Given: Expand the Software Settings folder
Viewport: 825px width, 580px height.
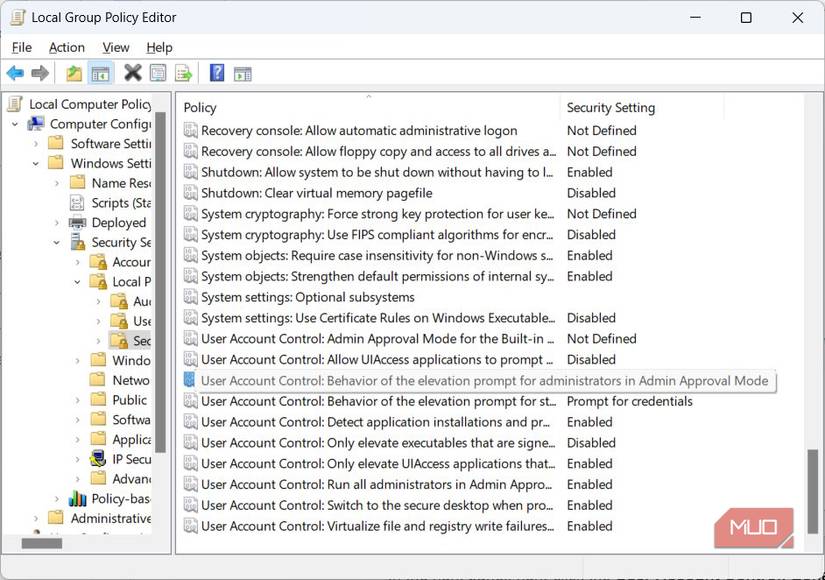Looking at the screenshot, I should point(38,143).
